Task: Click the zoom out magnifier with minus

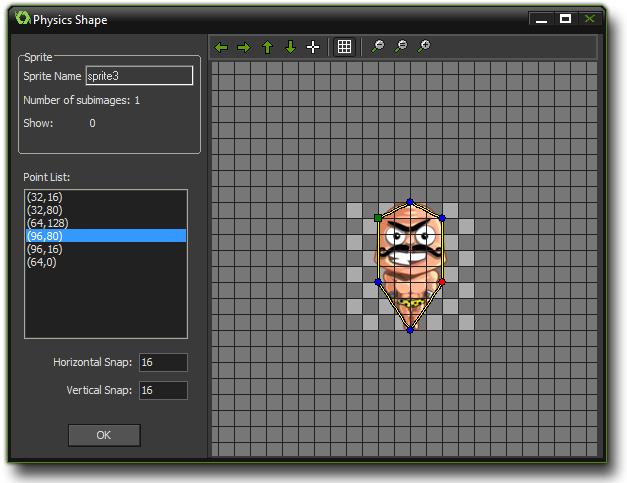Action: [x=400, y=47]
